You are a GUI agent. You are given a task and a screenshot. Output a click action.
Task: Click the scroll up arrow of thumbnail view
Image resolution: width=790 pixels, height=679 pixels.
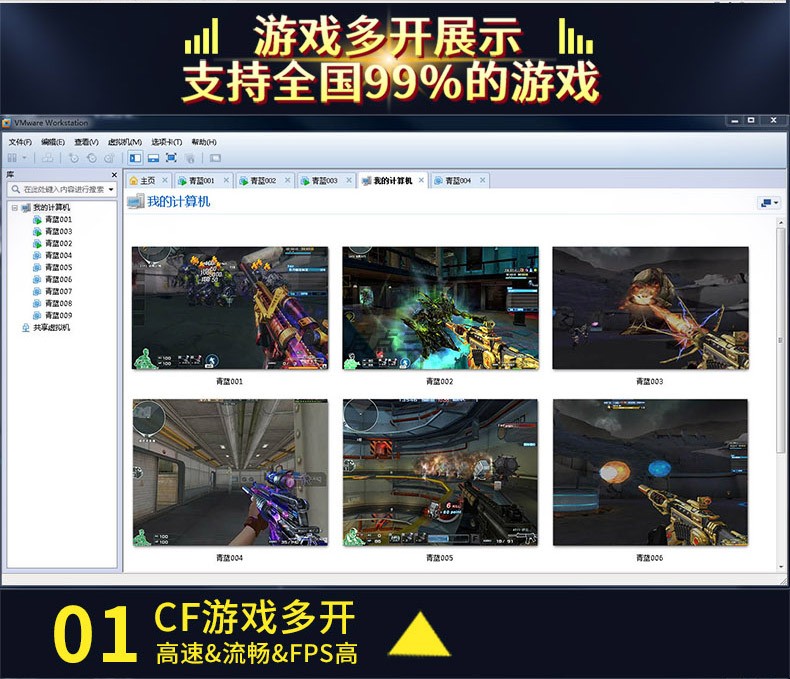(x=781, y=222)
